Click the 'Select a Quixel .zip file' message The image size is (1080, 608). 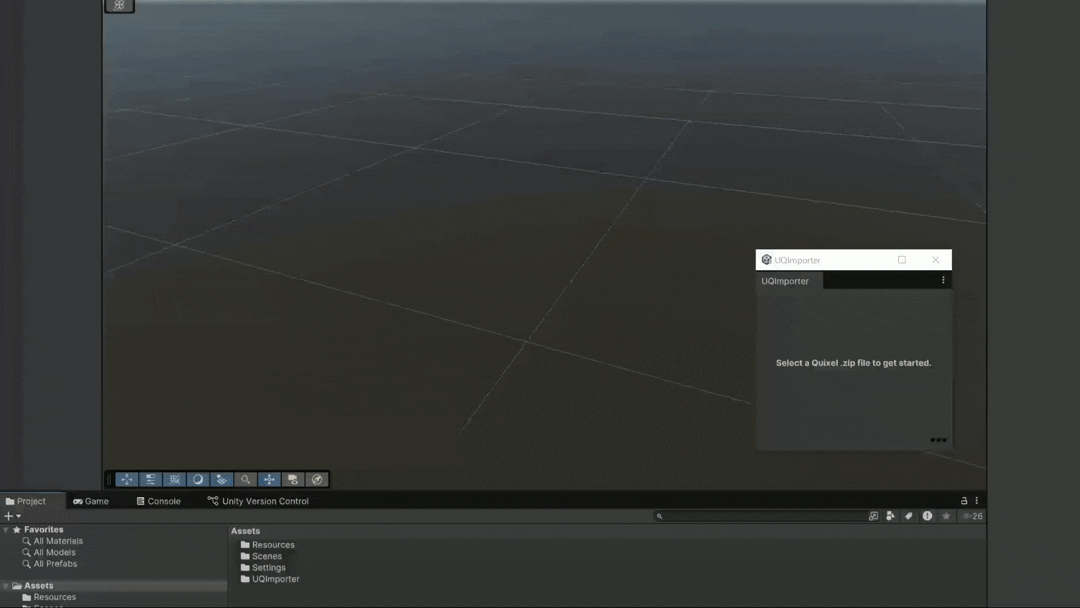(853, 363)
